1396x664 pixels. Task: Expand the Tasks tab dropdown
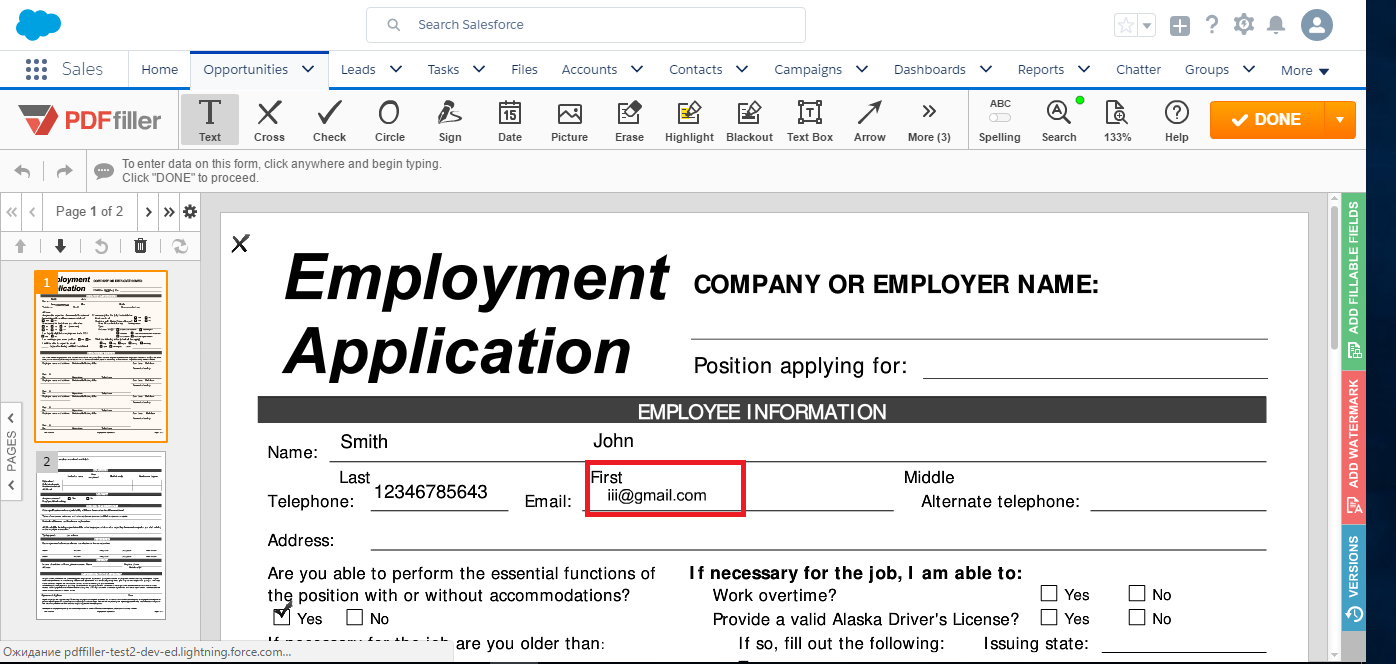coord(479,69)
